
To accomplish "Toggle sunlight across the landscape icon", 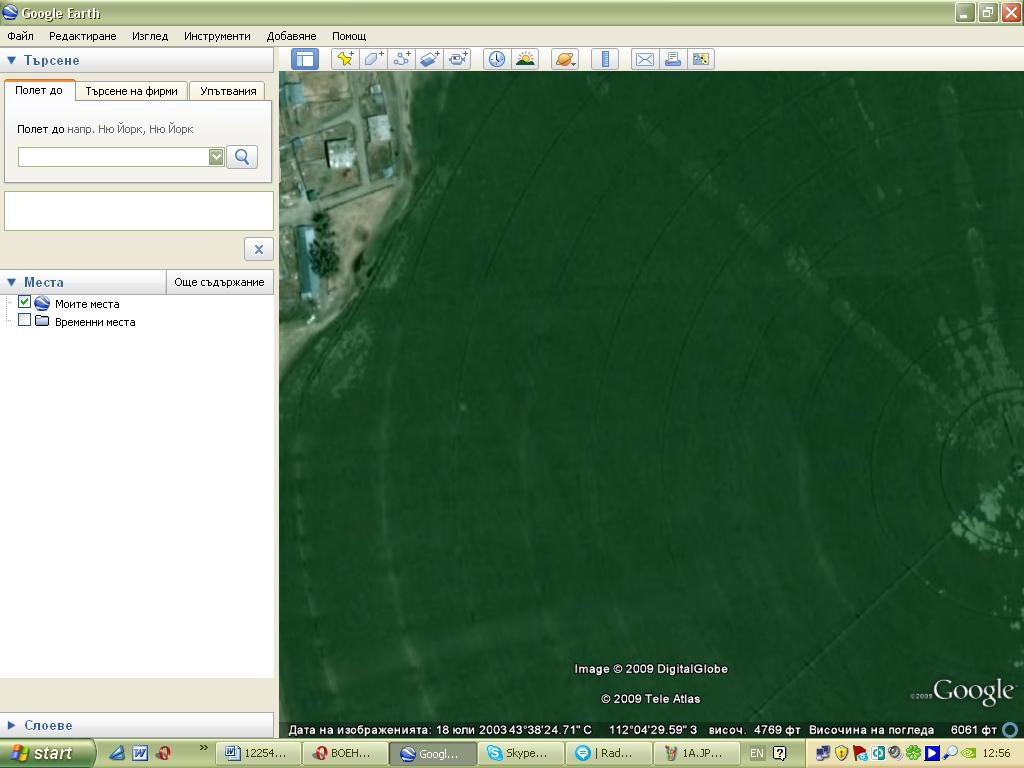I will point(525,59).
